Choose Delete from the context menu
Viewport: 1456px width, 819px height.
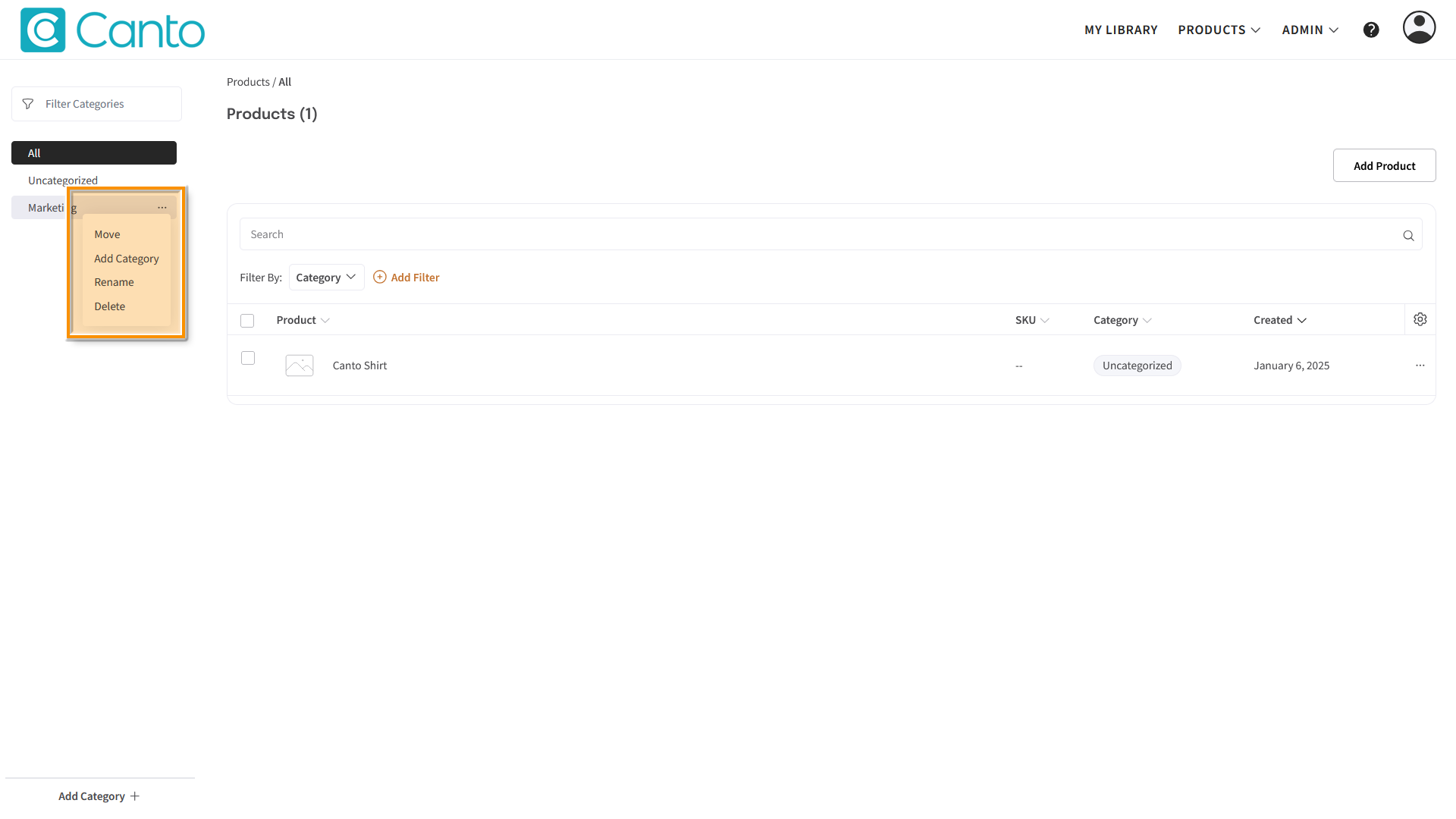click(x=110, y=306)
